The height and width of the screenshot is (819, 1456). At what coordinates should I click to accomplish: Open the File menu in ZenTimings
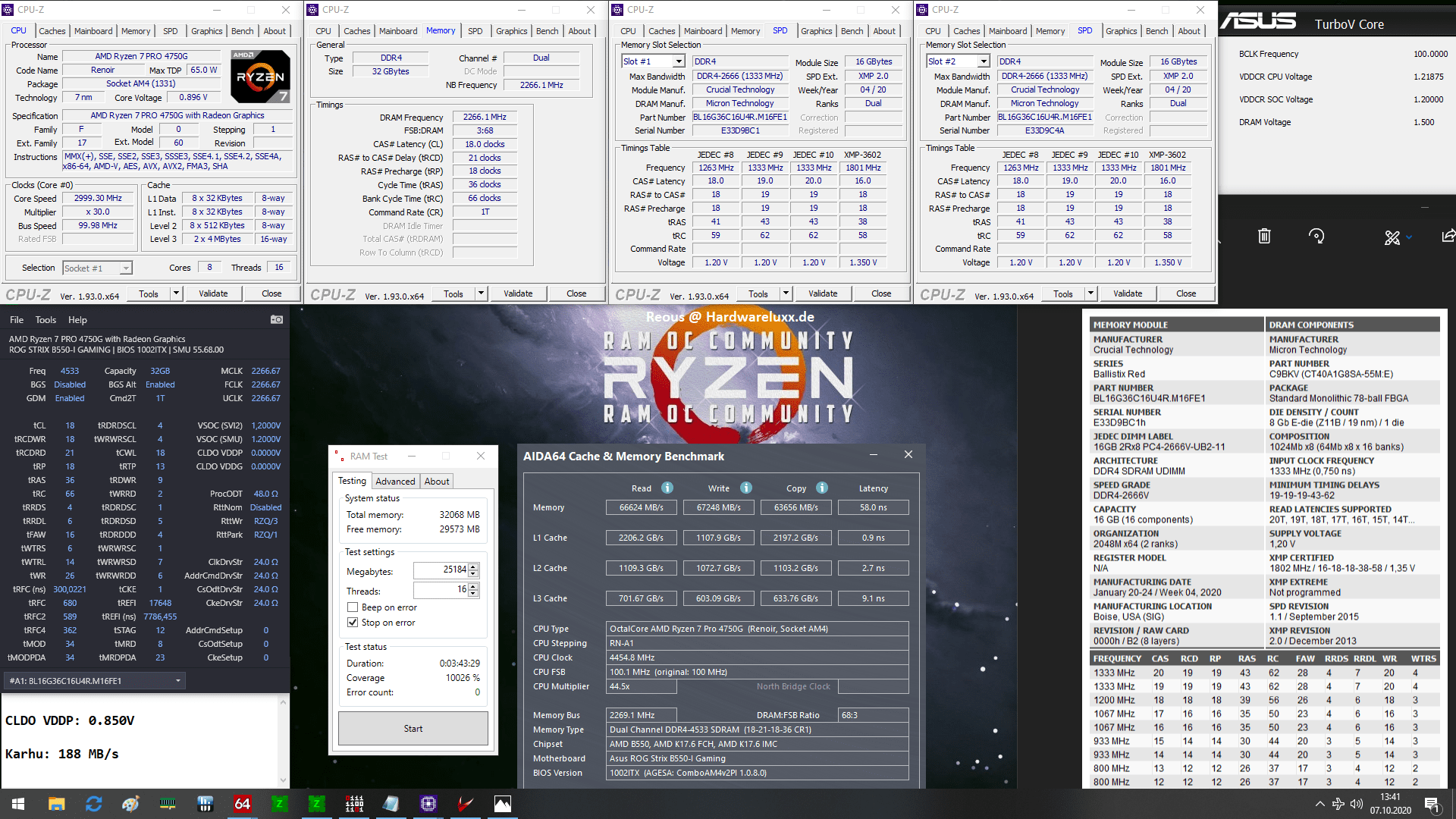[17, 320]
